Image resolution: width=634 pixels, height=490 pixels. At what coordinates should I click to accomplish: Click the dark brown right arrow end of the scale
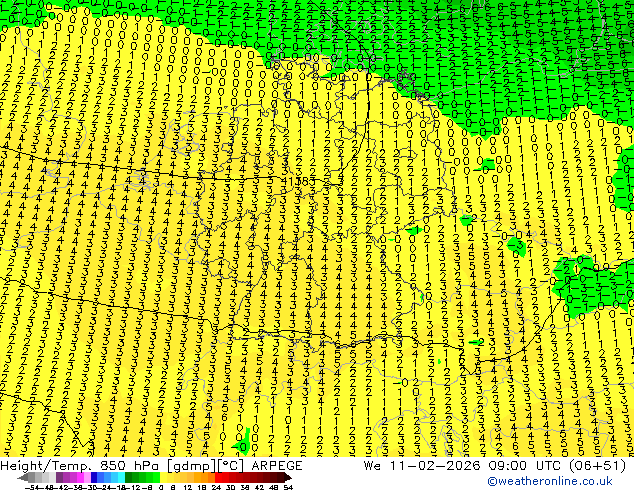287,477
